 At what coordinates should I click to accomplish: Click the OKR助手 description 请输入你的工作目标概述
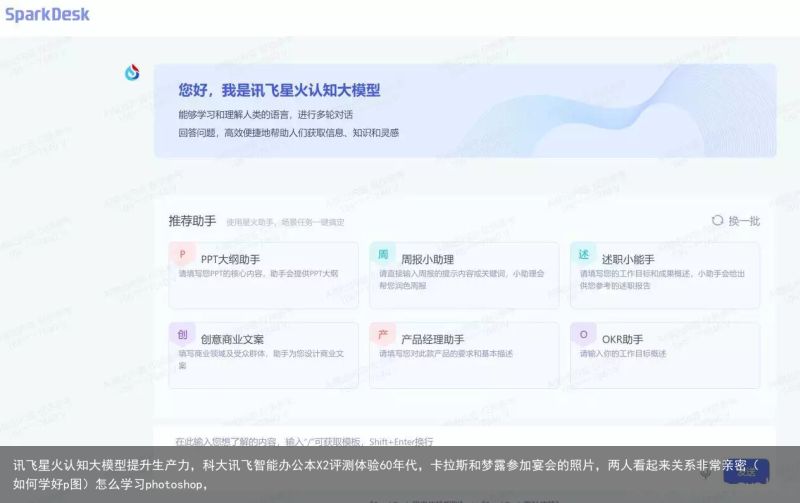(623, 354)
